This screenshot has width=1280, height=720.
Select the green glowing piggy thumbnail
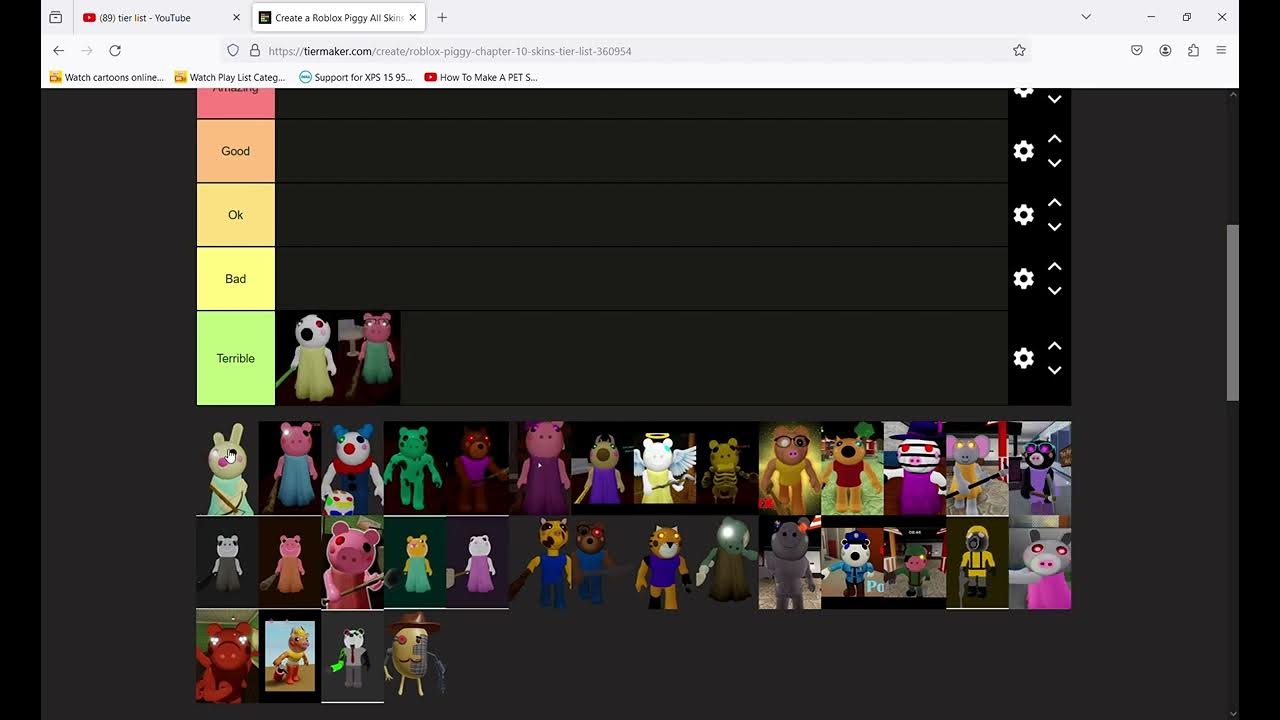pos(415,468)
